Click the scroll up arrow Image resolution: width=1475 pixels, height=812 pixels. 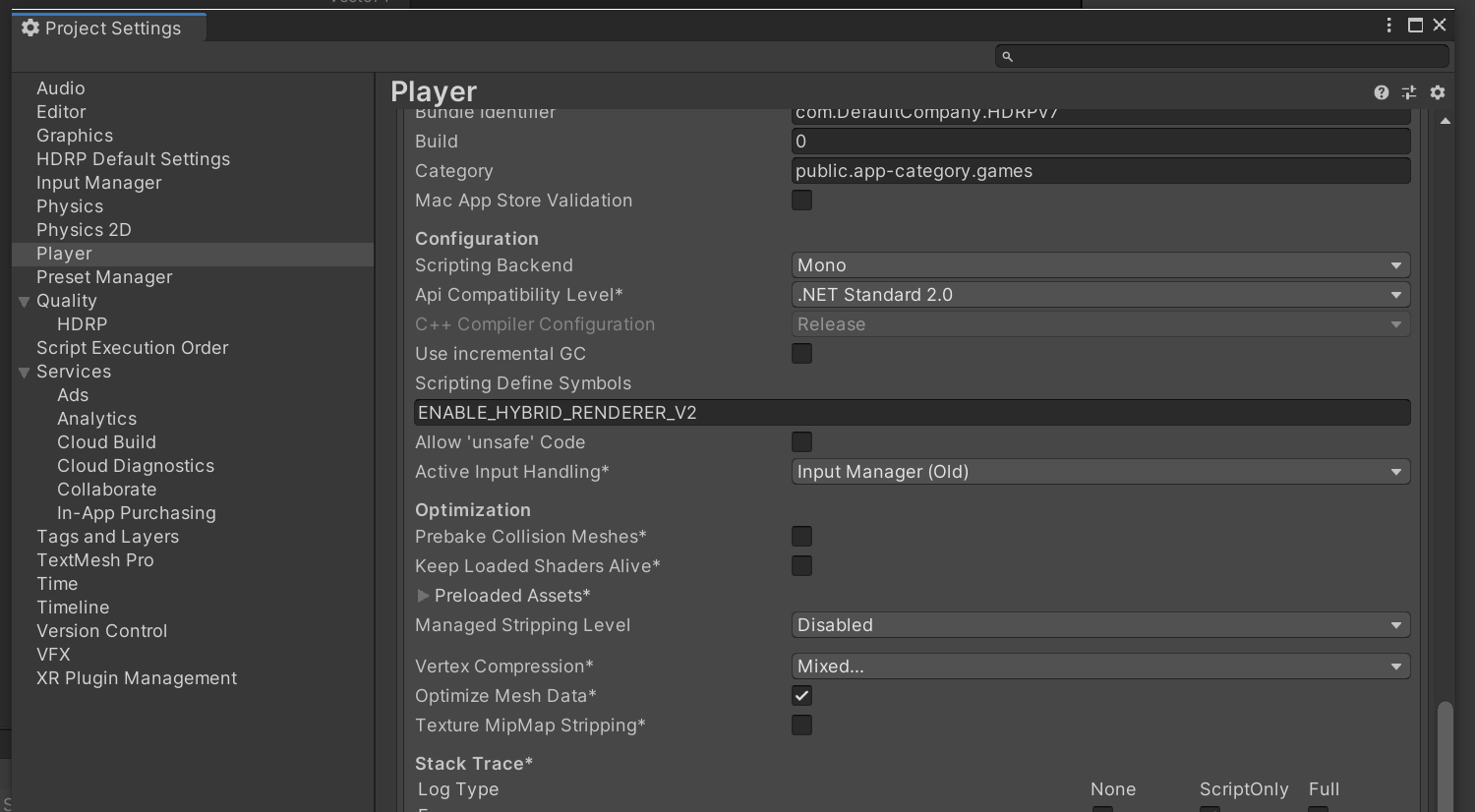click(1445, 121)
